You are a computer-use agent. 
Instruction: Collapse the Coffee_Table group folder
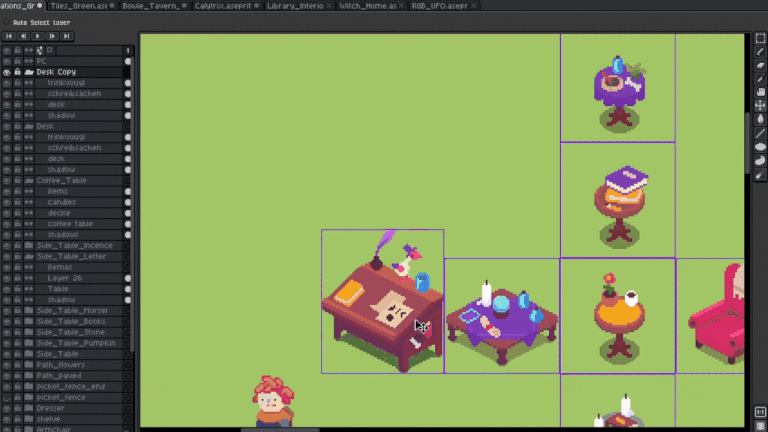[x=29, y=180]
